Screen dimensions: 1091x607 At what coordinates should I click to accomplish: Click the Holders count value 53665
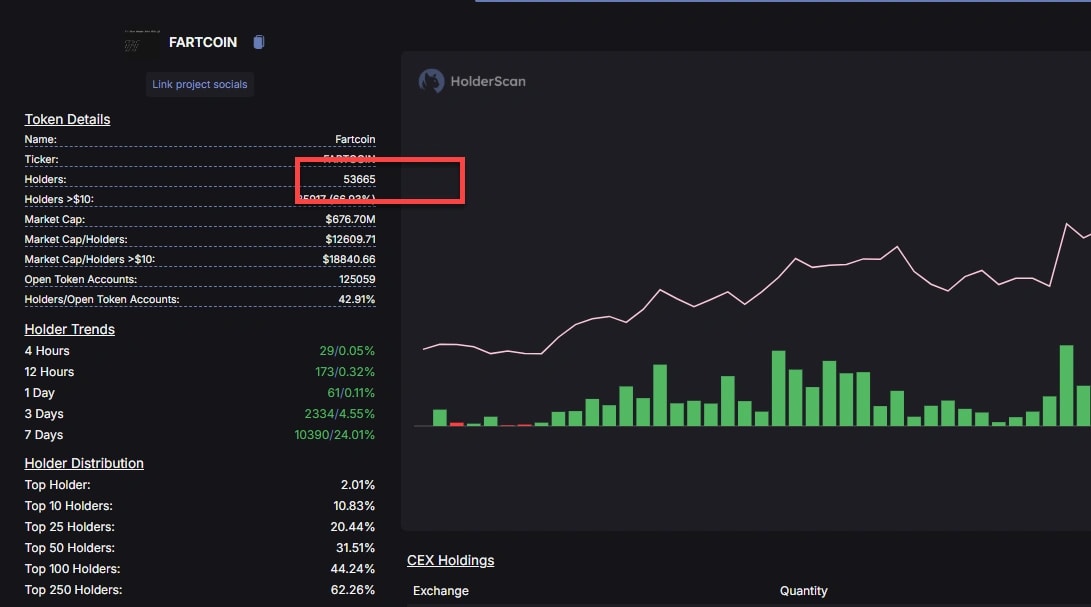pyautogui.click(x=358, y=179)
